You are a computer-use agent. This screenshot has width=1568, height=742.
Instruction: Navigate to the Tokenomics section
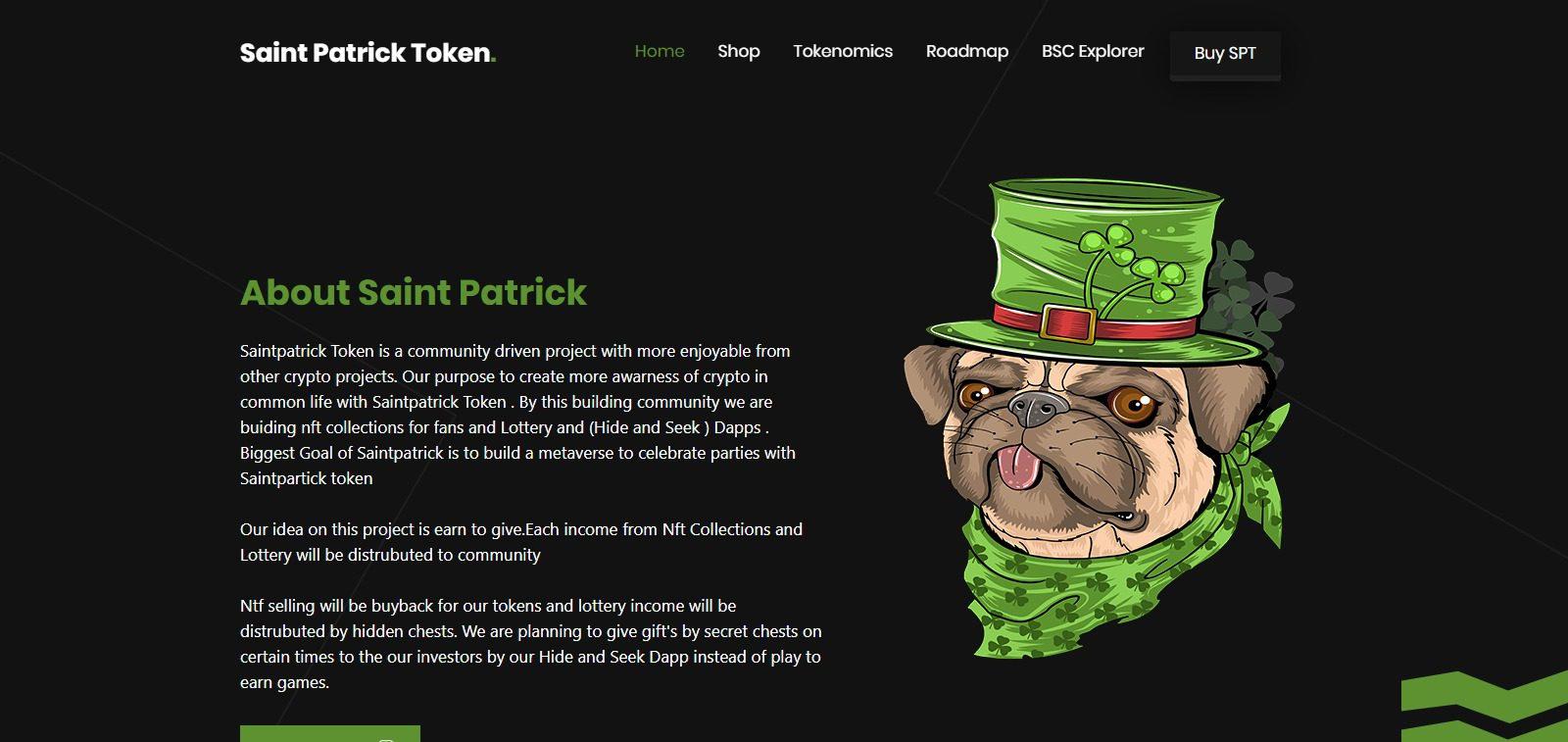[x=843, y=51]
